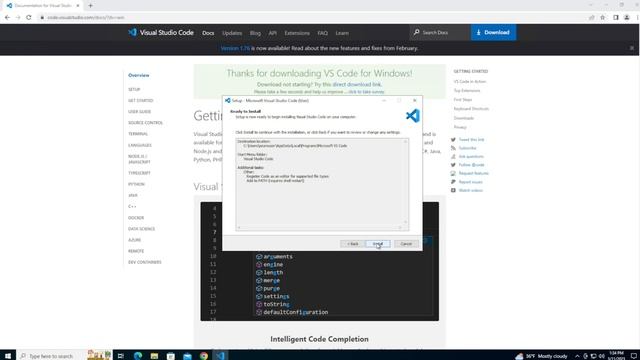Viewport: 640px width, 360px height.
Task: Expand TERMINAL section in docs sidebar
Action: [138, 134]
